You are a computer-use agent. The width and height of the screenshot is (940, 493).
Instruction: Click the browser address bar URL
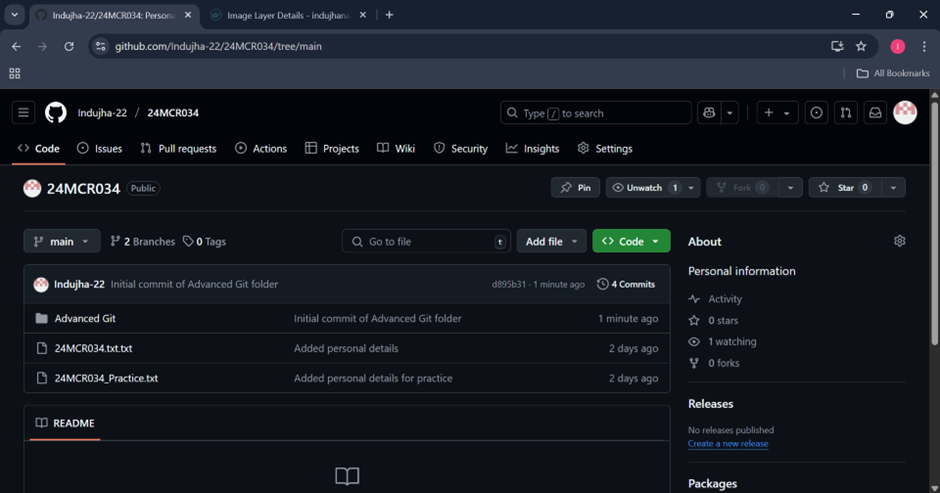[218, 46]
